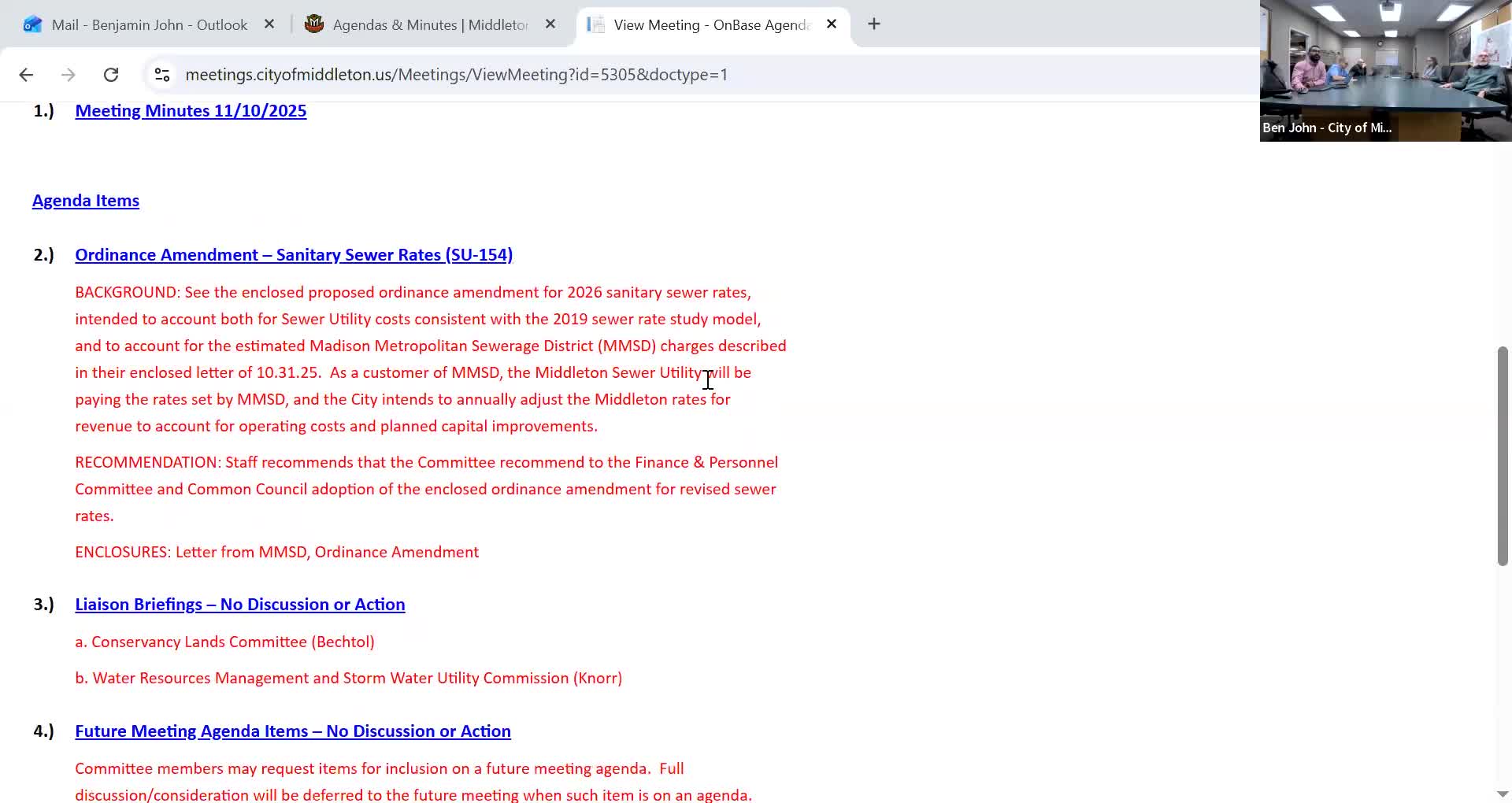Click 'a. Conservancy Lands Committee (Bechtol)' text
The height and width of the screenshot is (803, 1512).
(x=224, y=642)
